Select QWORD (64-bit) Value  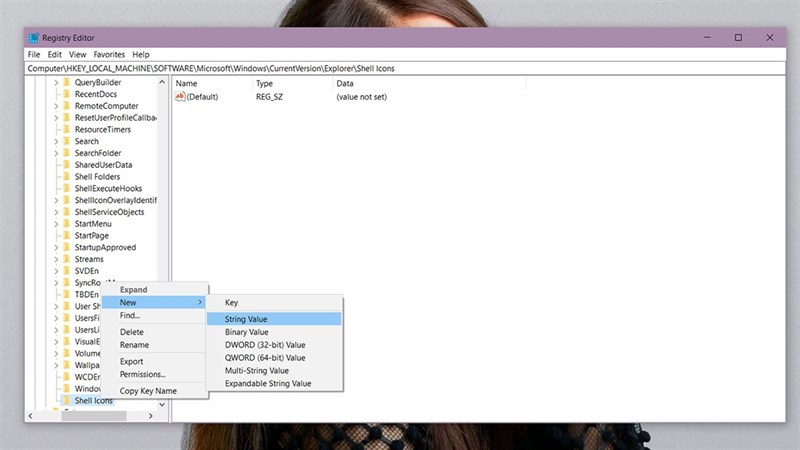pyautogui.click(x=274, y=358)
